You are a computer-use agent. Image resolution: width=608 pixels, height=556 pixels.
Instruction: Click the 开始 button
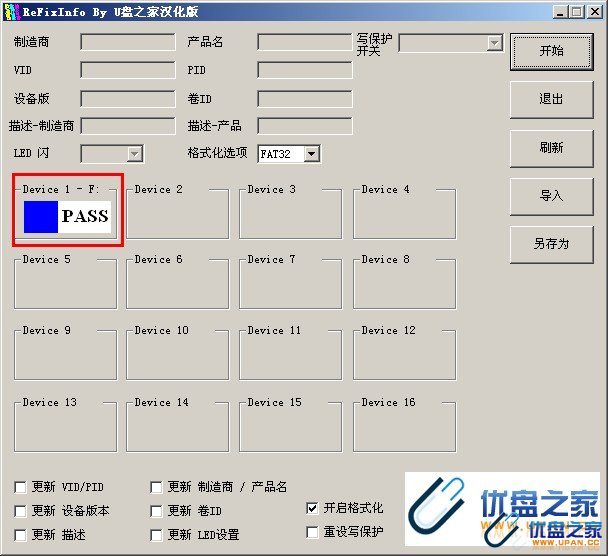tap(551, 51)
